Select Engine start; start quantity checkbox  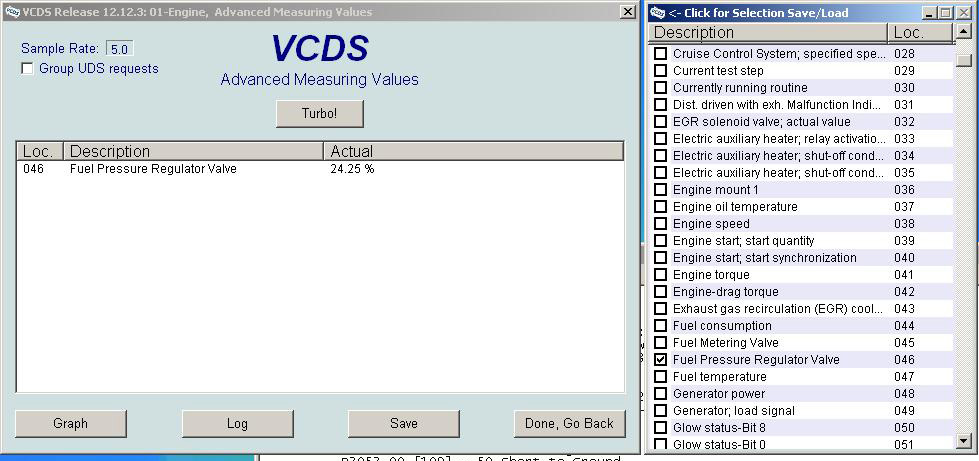coord(660,241)
